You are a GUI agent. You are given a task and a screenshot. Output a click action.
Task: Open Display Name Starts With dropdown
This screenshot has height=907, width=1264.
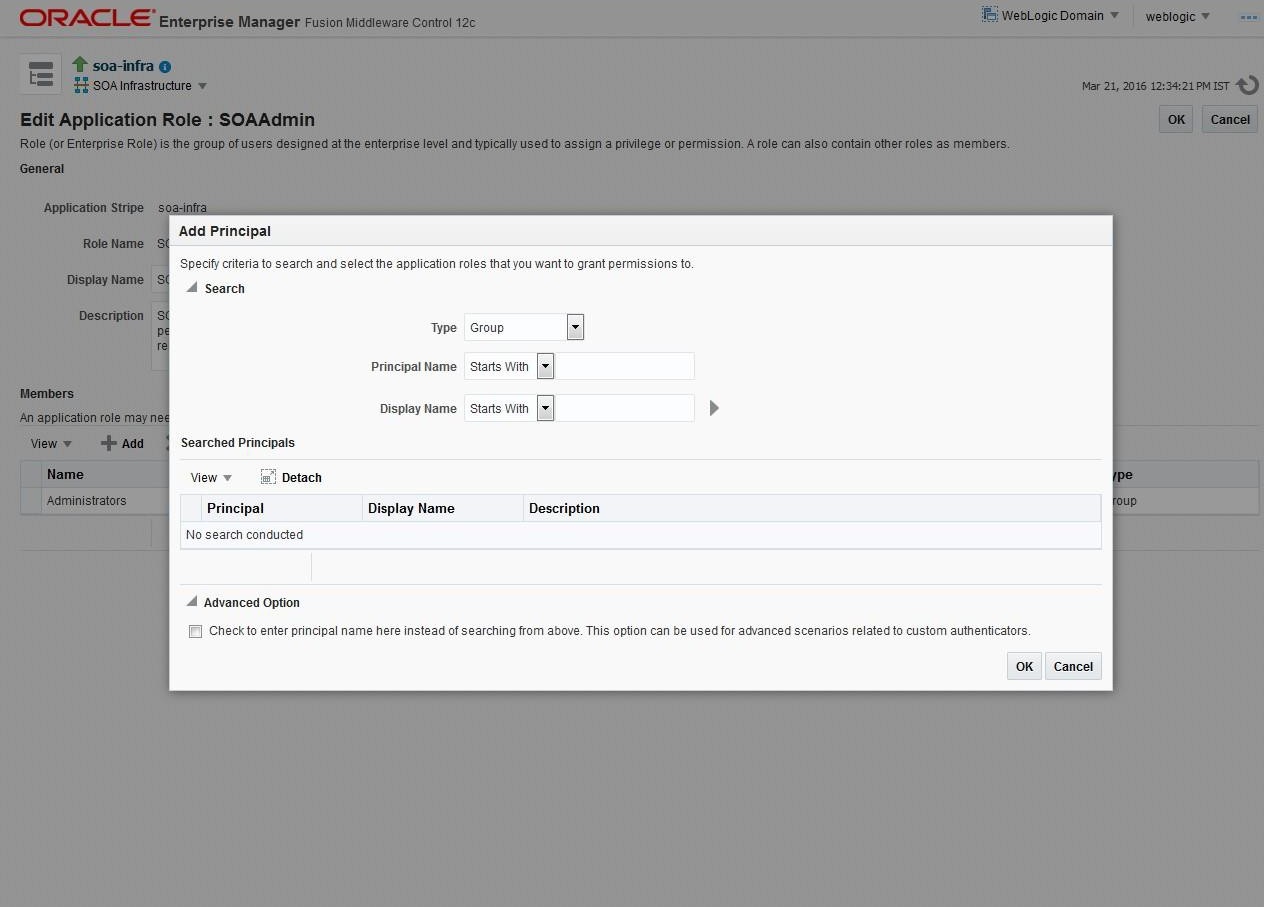pos(545,408)
